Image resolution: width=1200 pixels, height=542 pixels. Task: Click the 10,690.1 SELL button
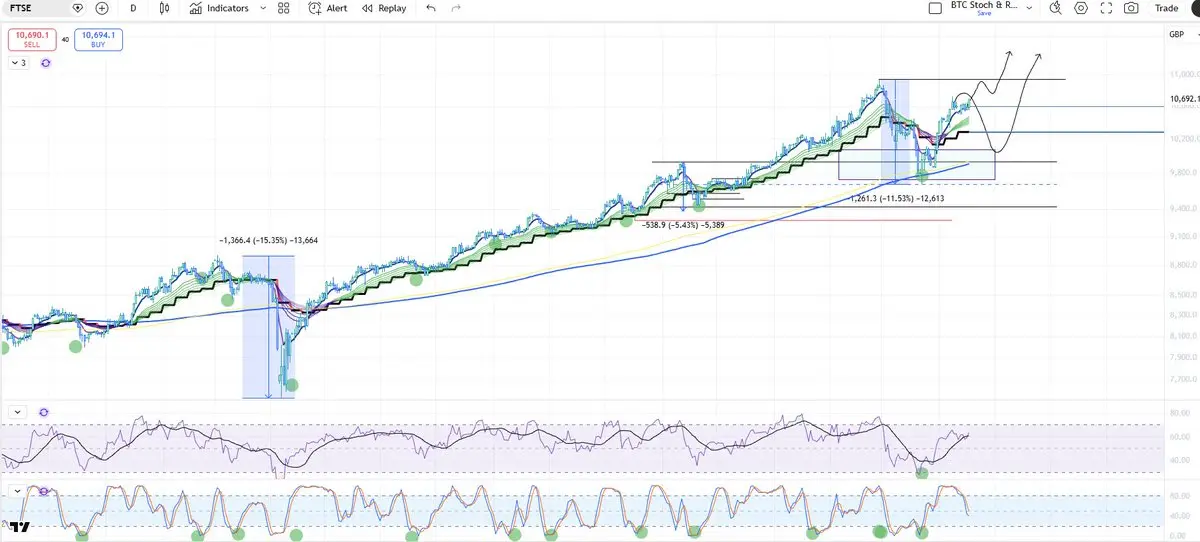pos(32,40)
